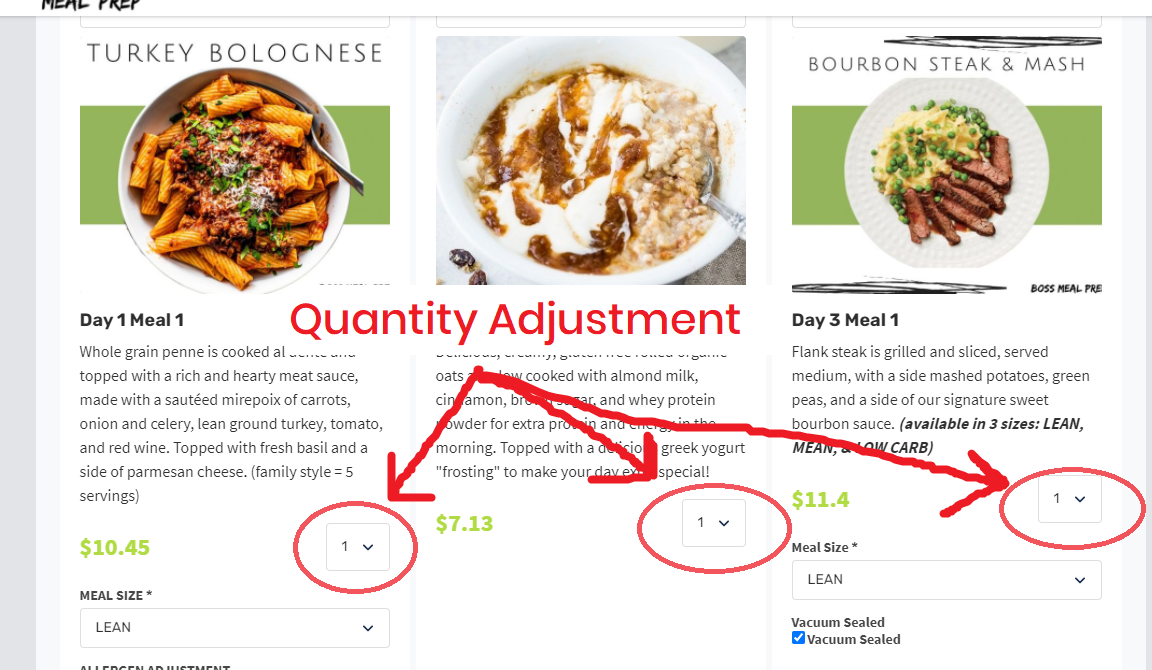This screenshot has width=1152, height=670.
Task: Expand quantity dropdown beside $10.45 price
Action: coord(358,547)
